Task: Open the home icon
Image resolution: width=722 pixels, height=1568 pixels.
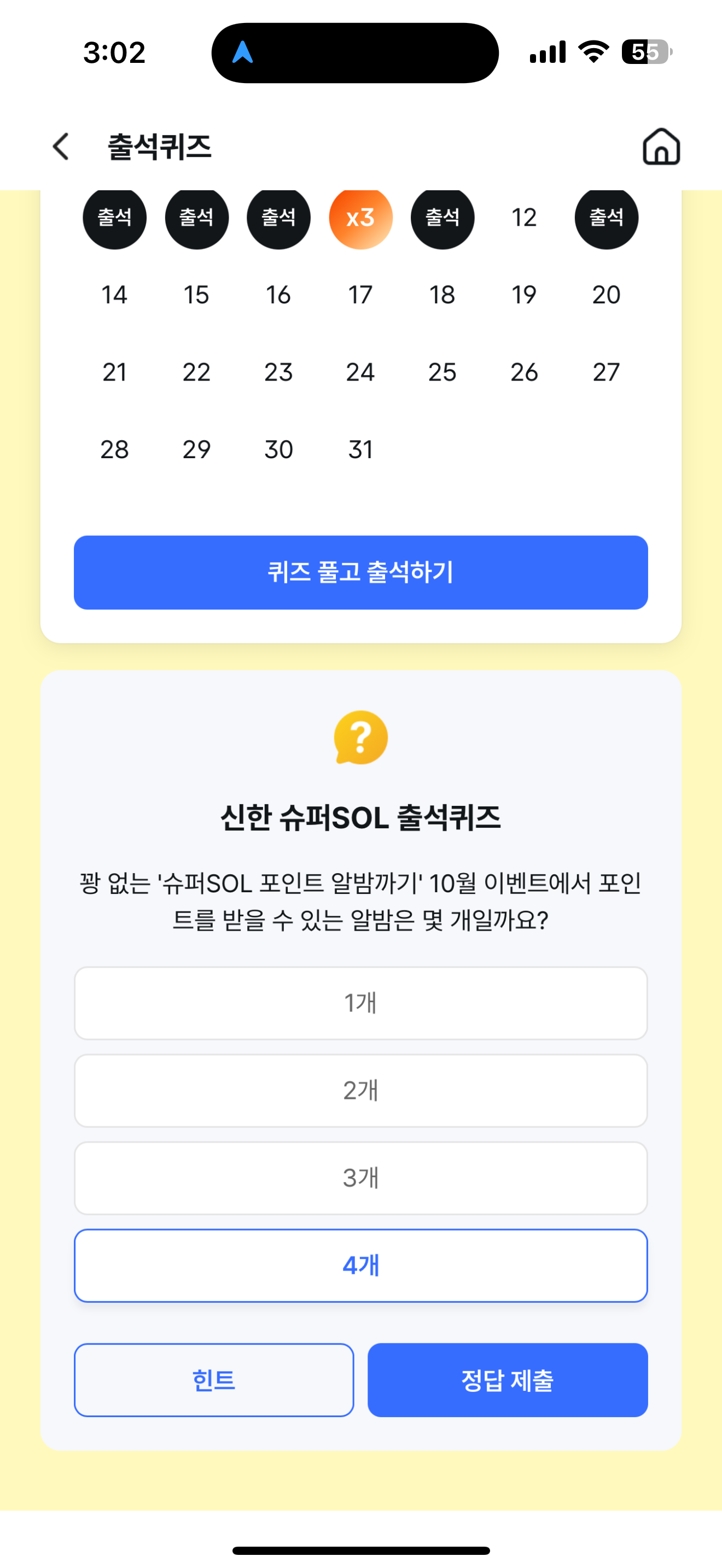Action: (661, 146)
